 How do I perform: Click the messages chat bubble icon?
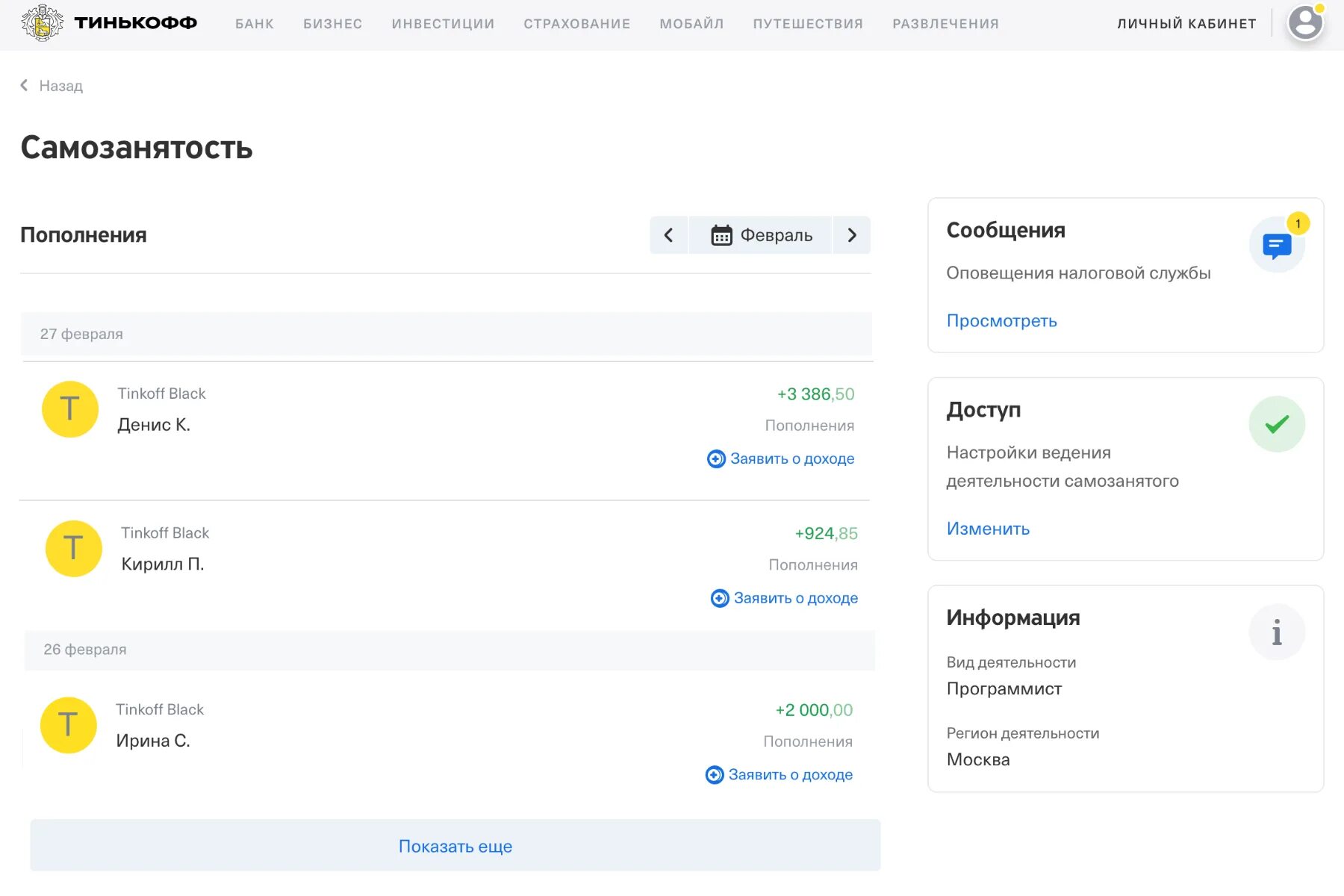[x=1277, y=245]
